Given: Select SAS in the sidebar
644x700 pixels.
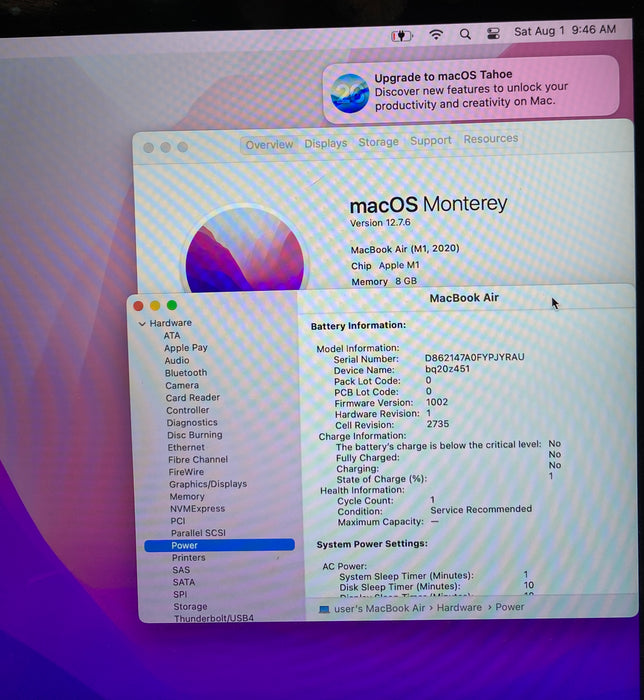Looking at the screenshot, I should point(181,570).
